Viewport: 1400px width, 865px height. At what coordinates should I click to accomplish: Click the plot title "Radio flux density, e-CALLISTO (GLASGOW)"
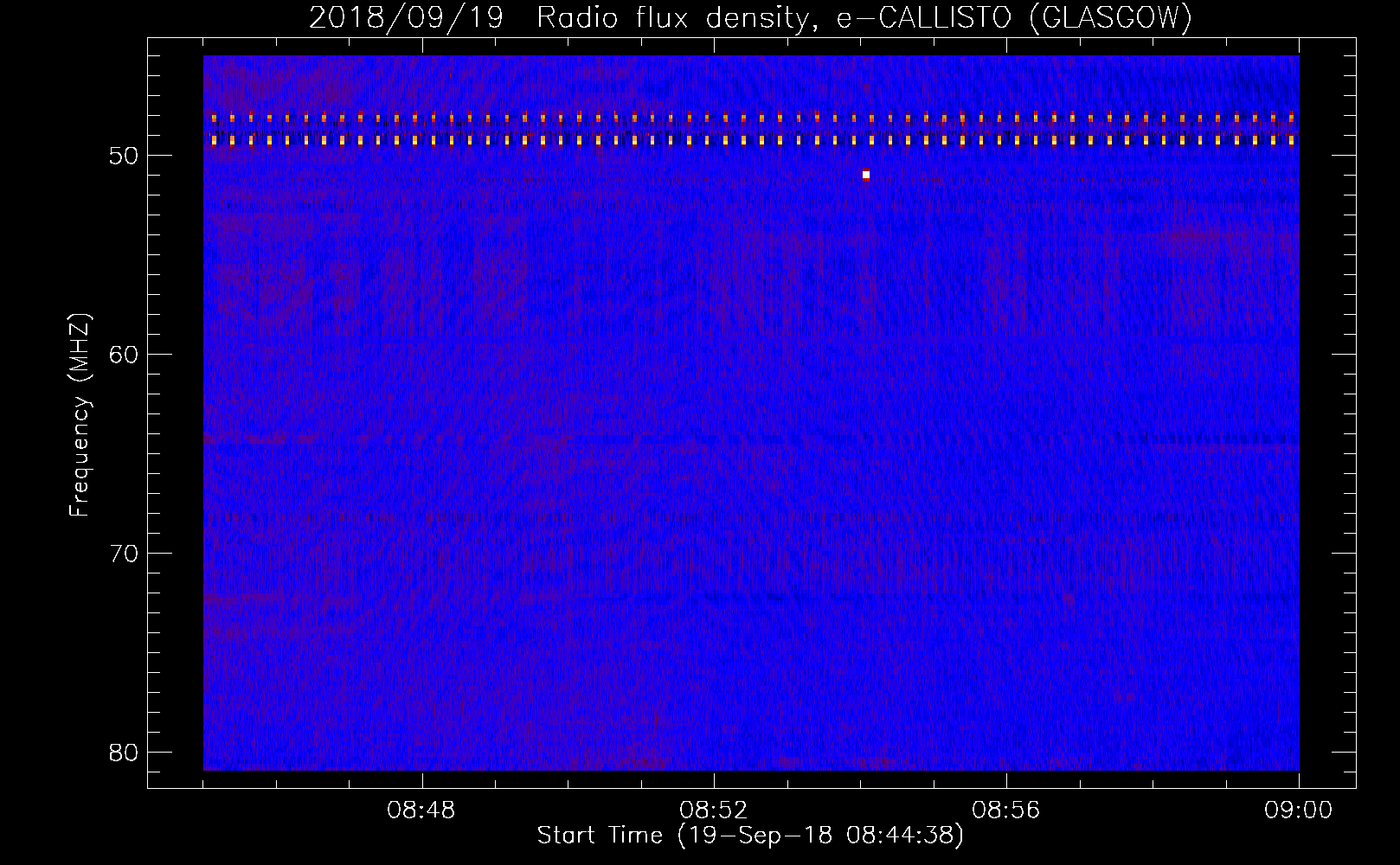pyautogui.click(x=864, y=18)
